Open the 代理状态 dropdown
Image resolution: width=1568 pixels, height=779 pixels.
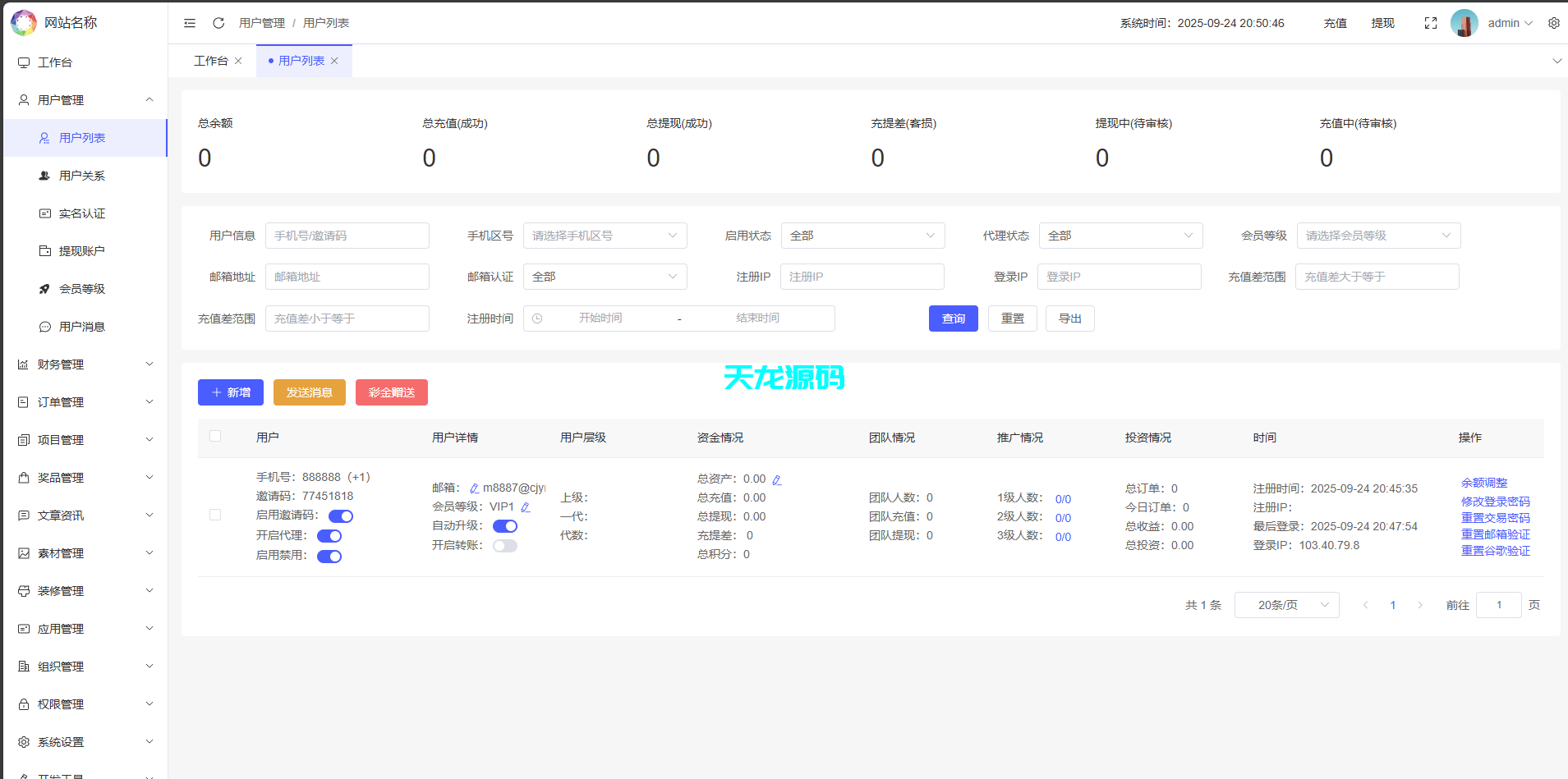tap(1120, 236)
